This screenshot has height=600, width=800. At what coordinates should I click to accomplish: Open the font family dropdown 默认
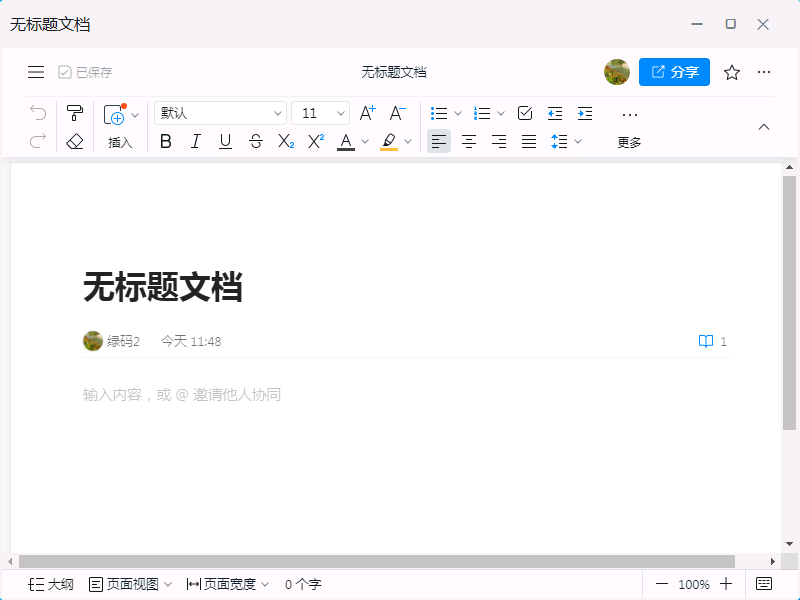point(220,113)
